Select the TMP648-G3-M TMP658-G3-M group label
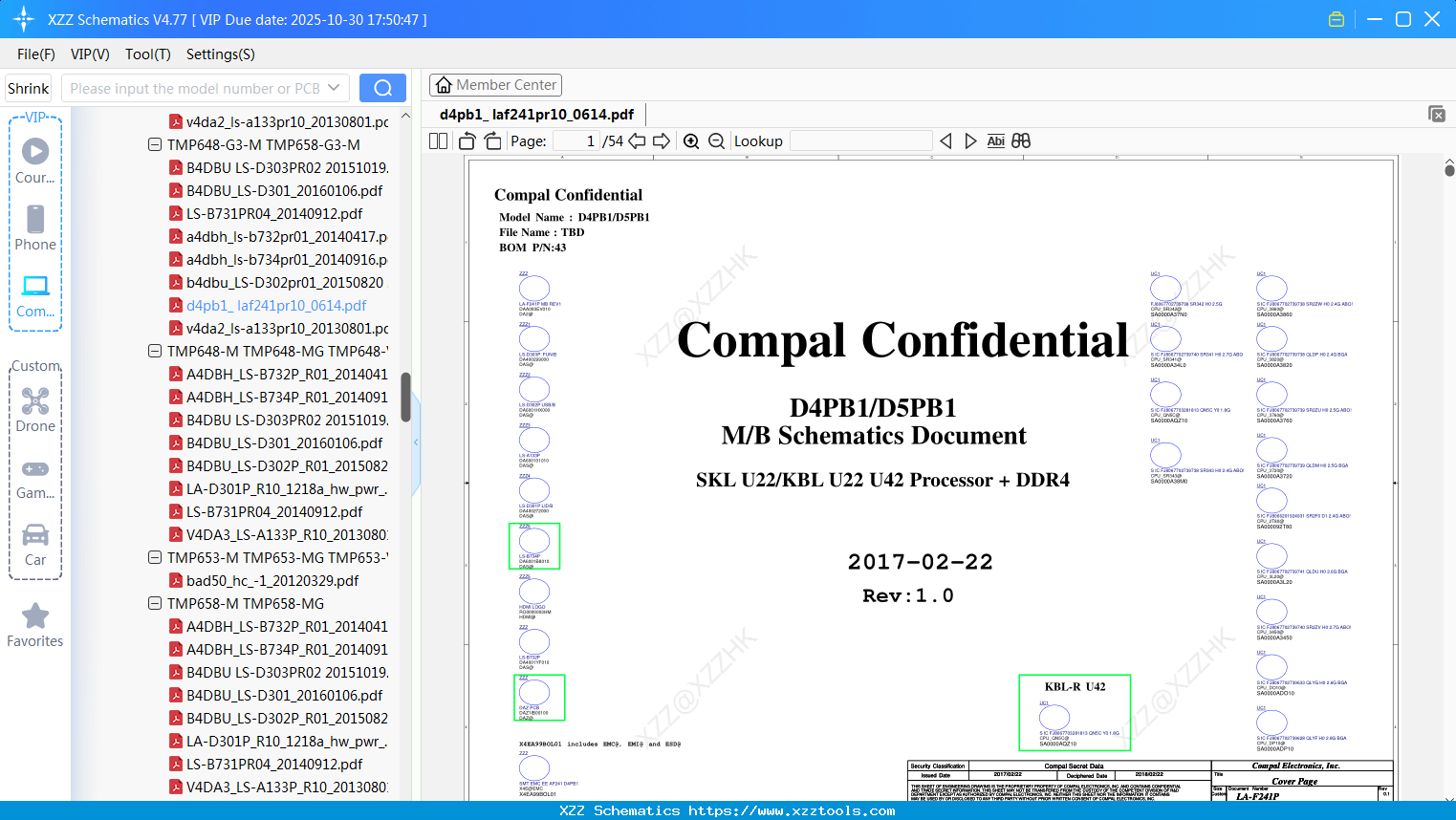The height and width of the screenshot is (820, 1456). tap(264, 144)
